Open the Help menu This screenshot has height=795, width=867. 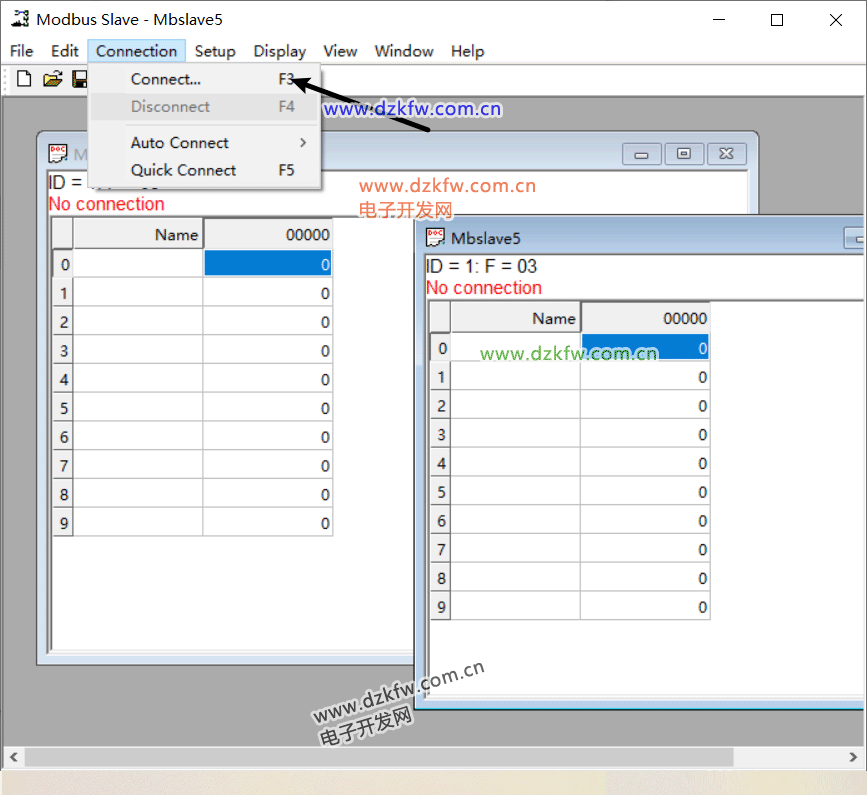467,51
